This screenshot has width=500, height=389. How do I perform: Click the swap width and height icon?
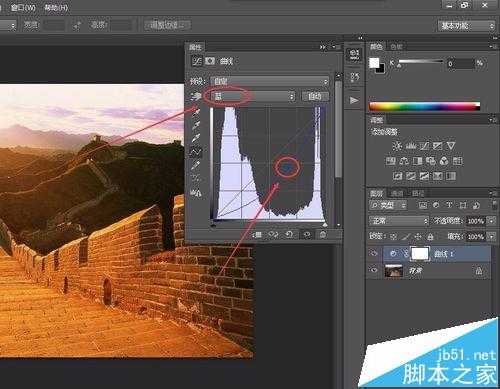pyautogui.click(x=77, y=25)
